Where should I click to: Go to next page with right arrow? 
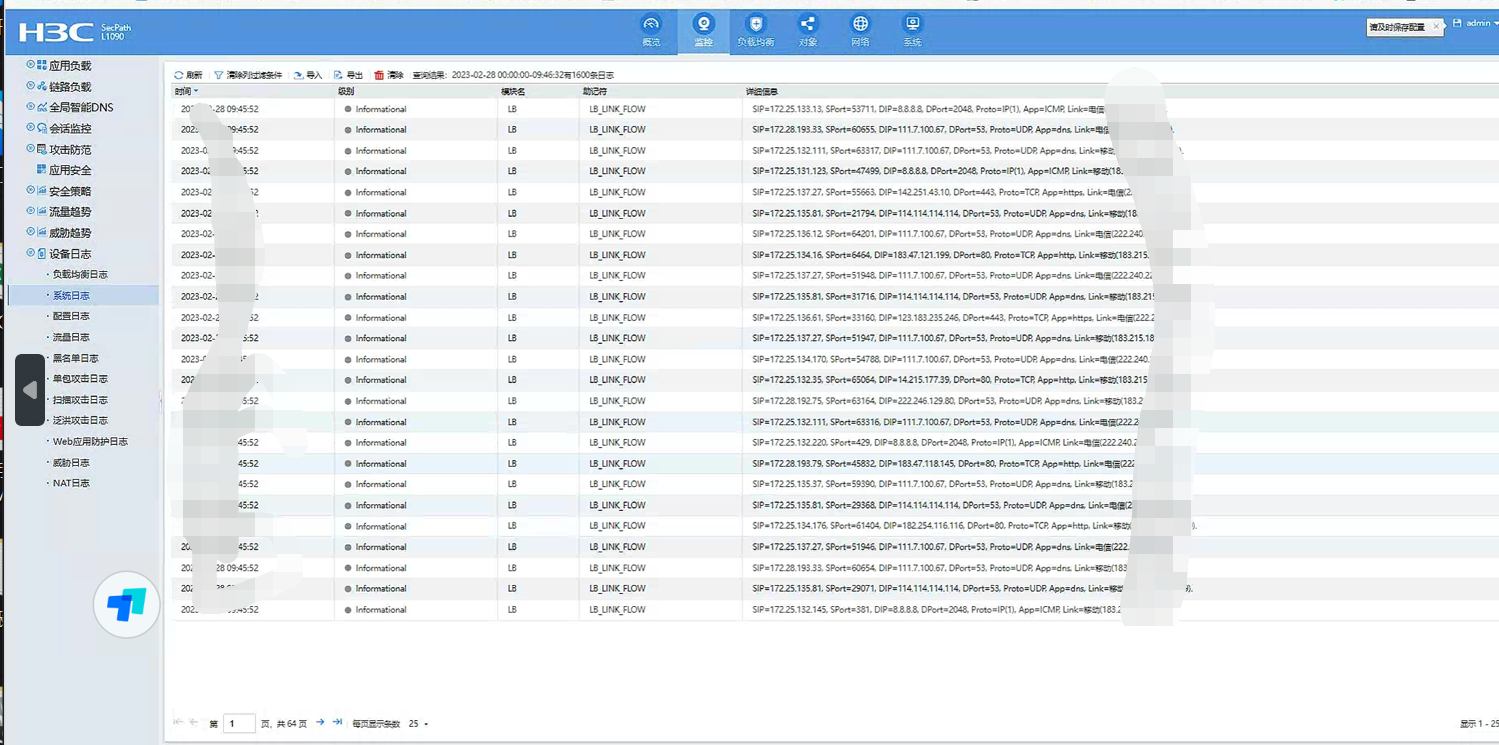tap(320, 722)
